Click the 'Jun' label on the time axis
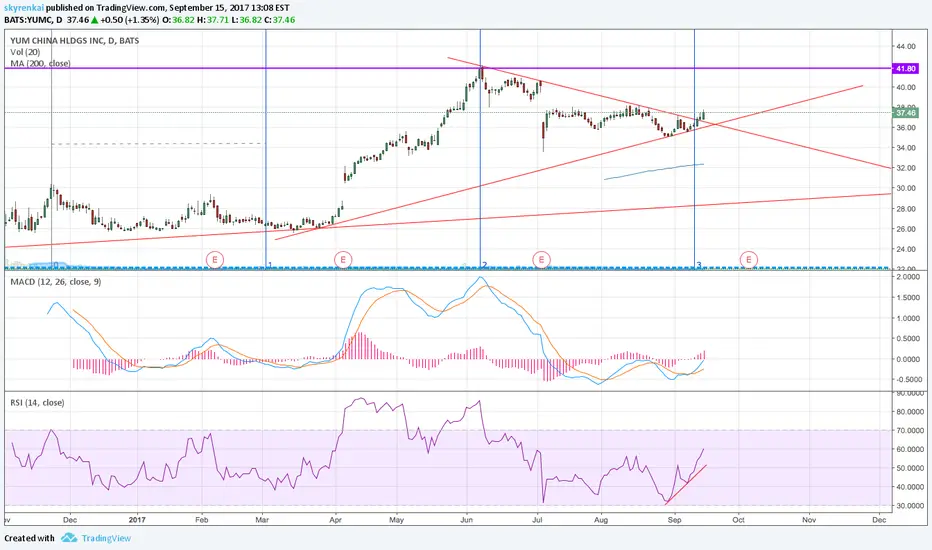Viewport: 932px width, 550px height. [467, 520]
